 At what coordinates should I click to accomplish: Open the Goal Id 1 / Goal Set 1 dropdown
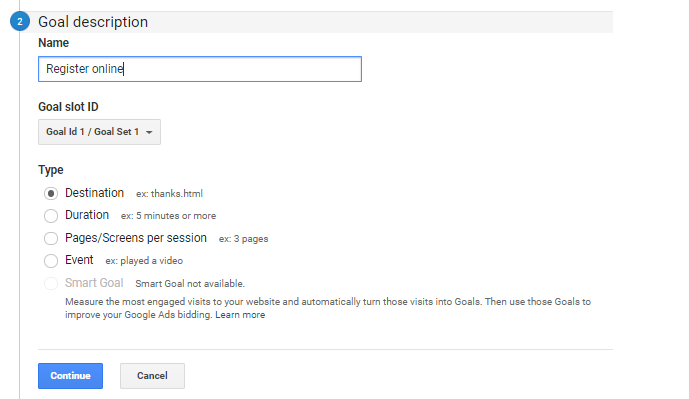(99, 132)
